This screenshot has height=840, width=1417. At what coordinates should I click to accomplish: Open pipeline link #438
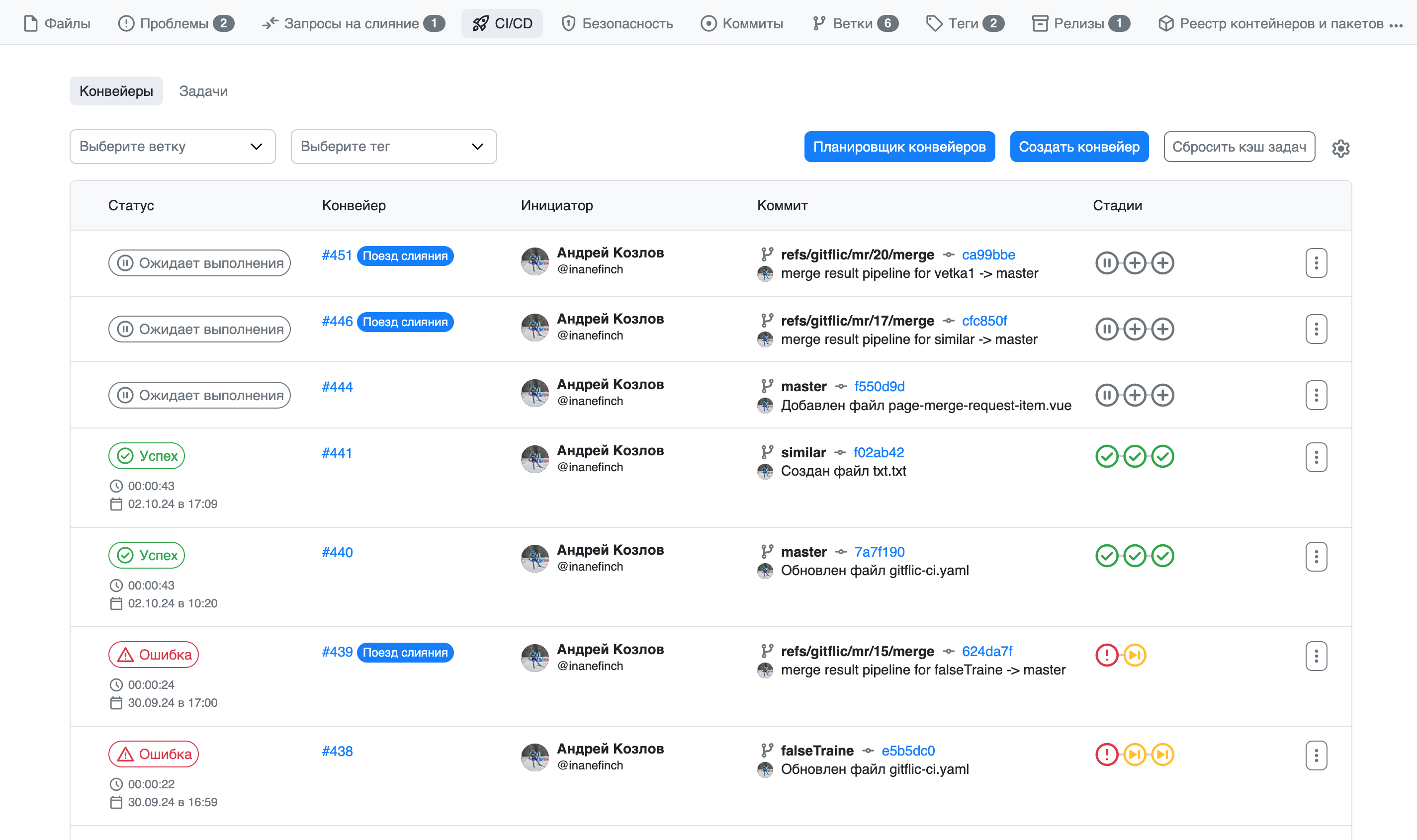point(337,752)
